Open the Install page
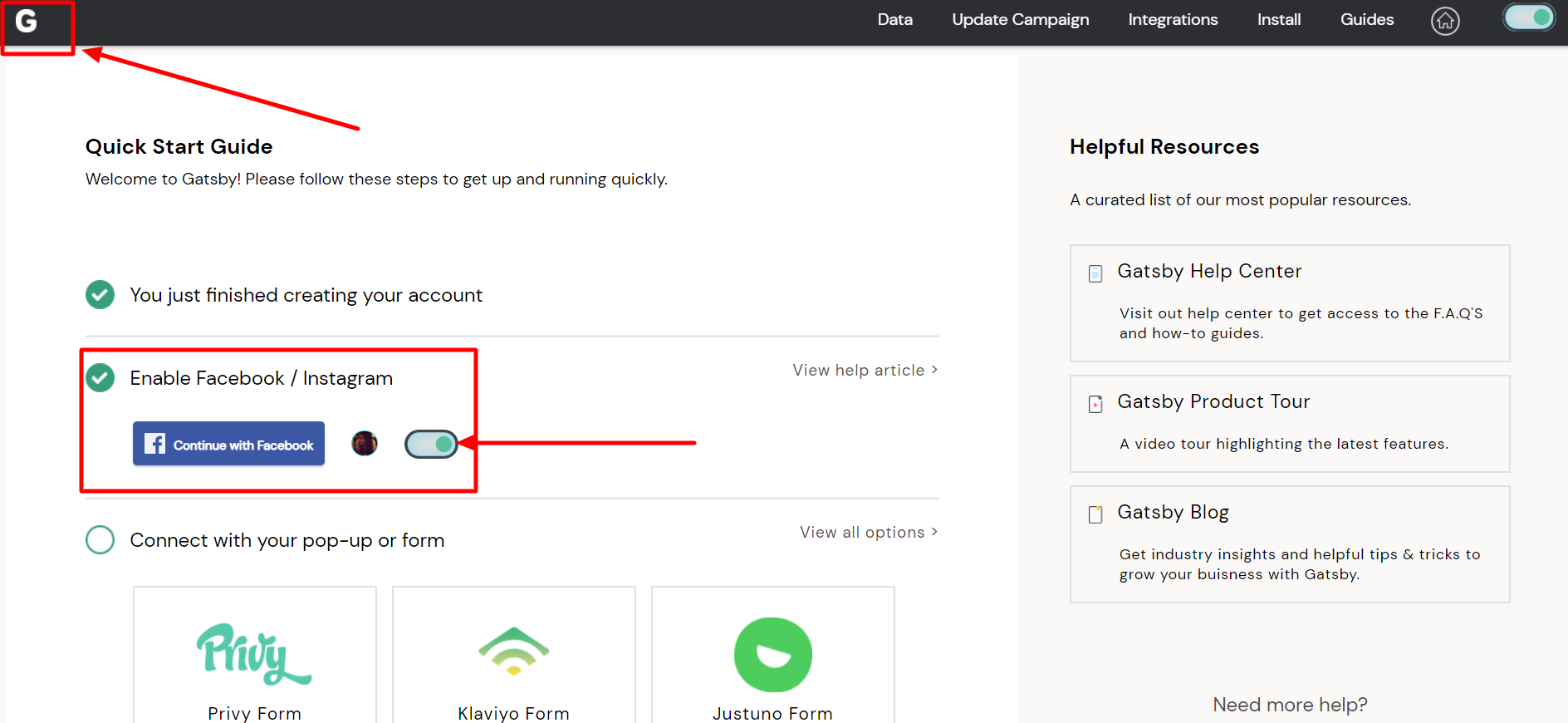Viewport: 1568px width, 723px height. point(1279,19)
